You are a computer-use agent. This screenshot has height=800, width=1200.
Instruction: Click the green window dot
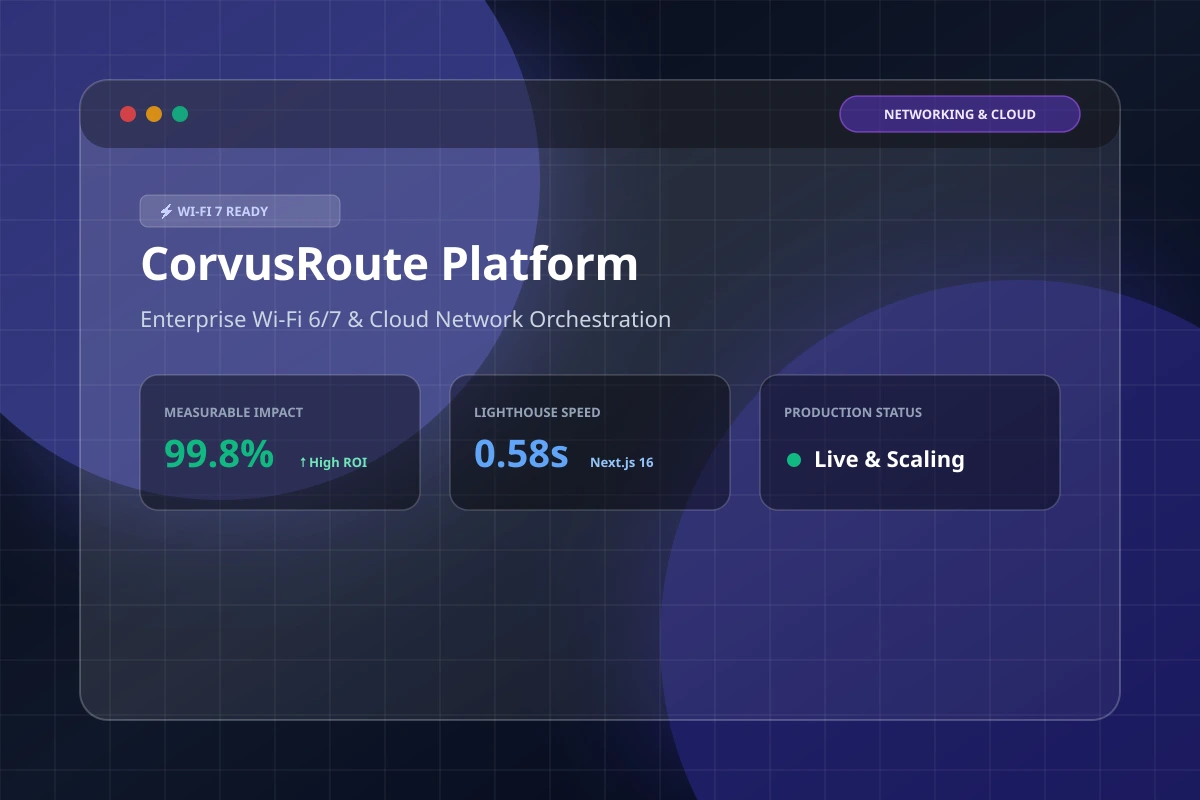tap(180, 114)
